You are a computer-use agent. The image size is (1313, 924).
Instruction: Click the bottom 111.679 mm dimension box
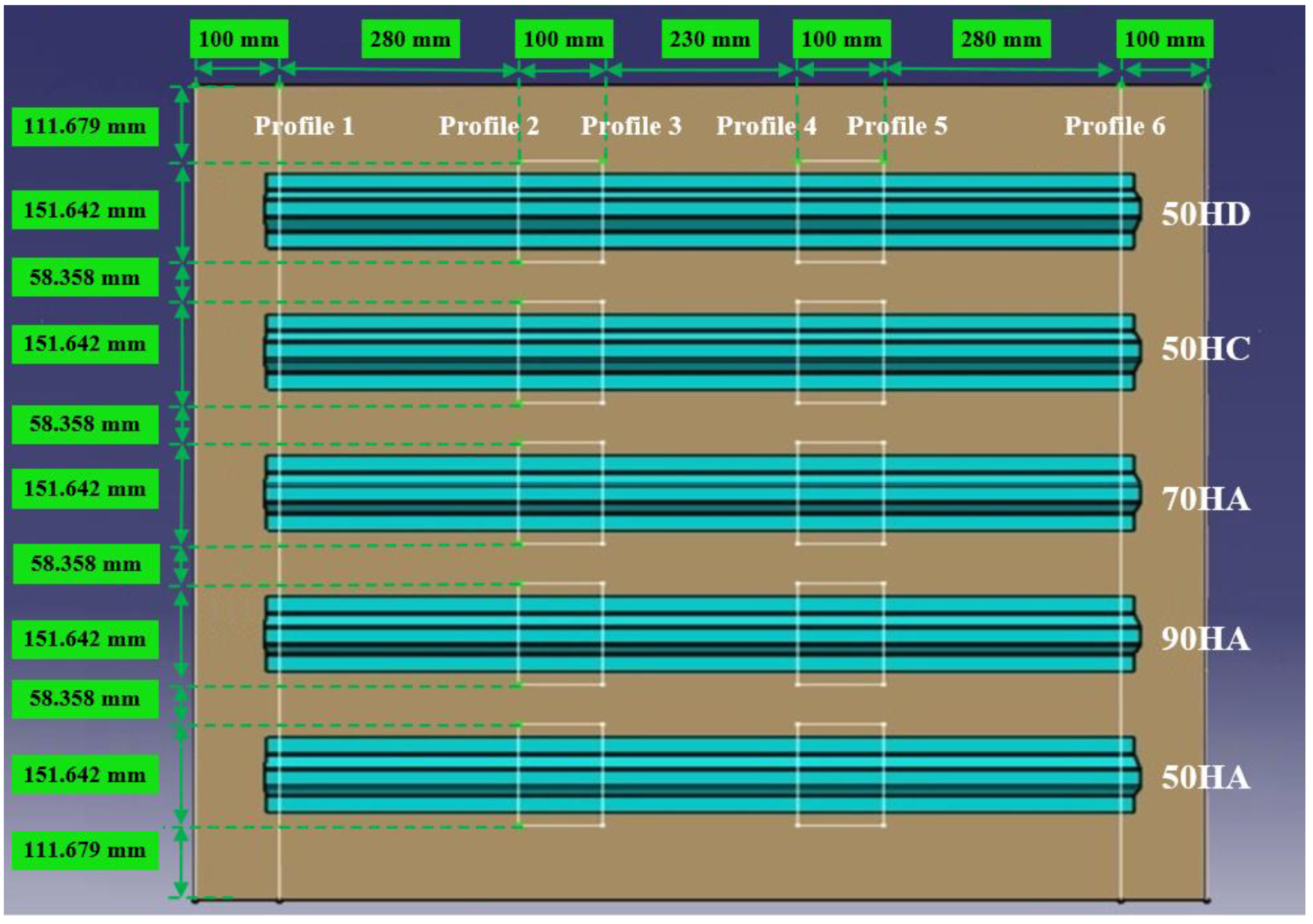pos(85,850)
